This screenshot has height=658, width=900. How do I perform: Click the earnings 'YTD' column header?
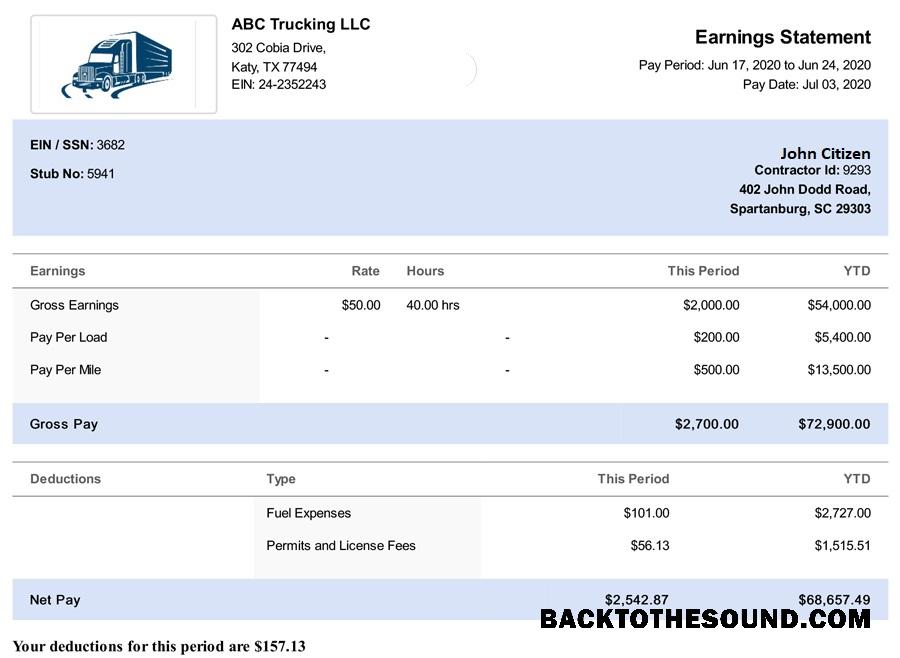(857, 271)
